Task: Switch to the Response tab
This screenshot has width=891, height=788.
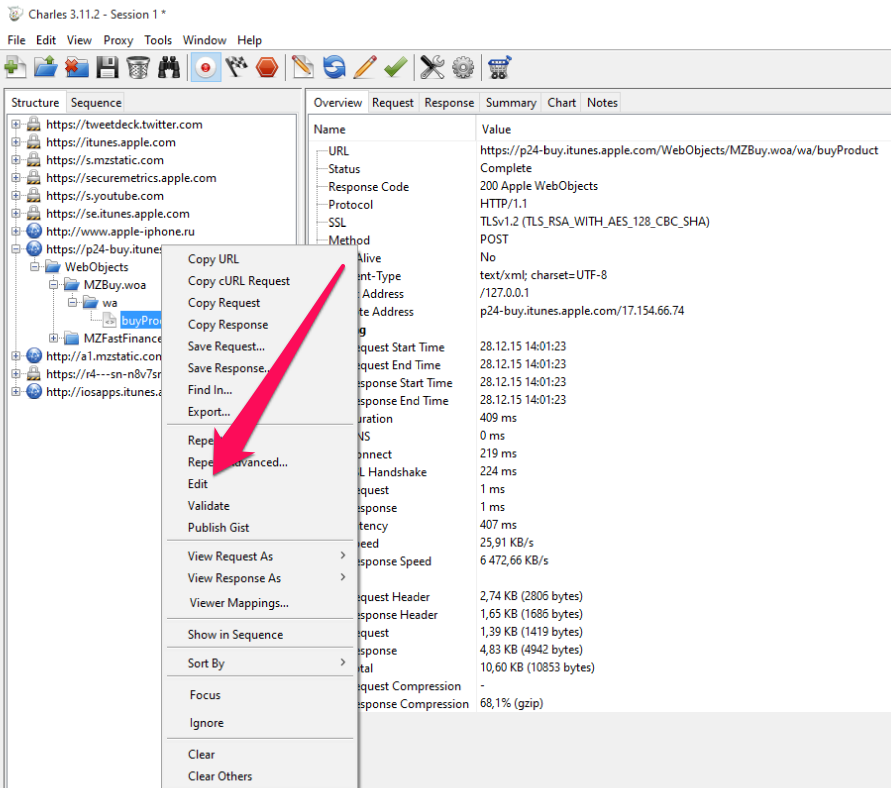Action: pyautogui.click(x=449, y=102)
